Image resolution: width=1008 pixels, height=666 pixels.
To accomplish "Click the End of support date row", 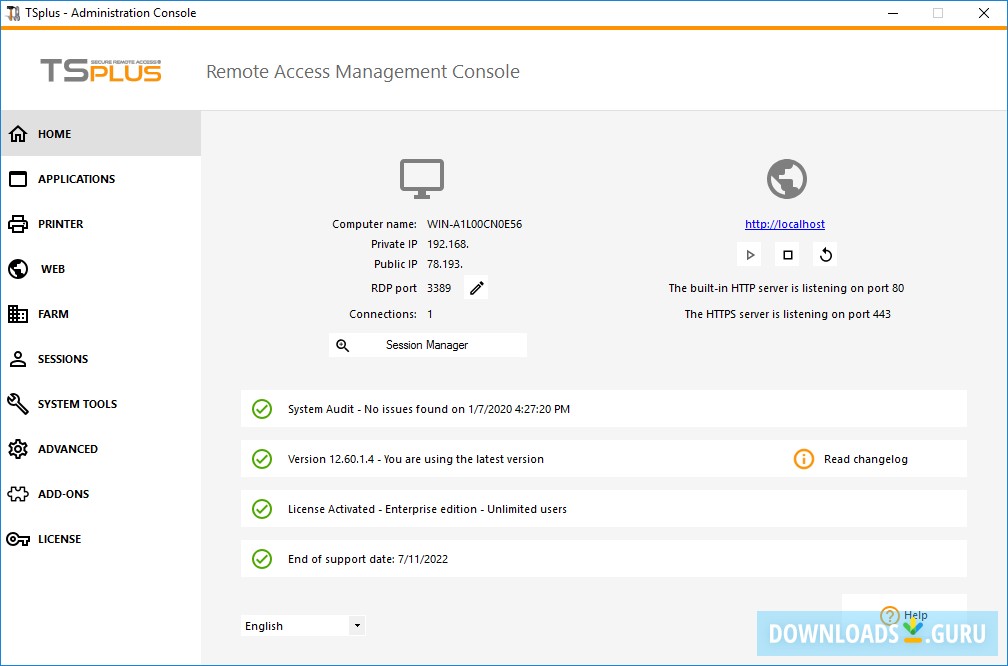I will [x=604, y=559].
